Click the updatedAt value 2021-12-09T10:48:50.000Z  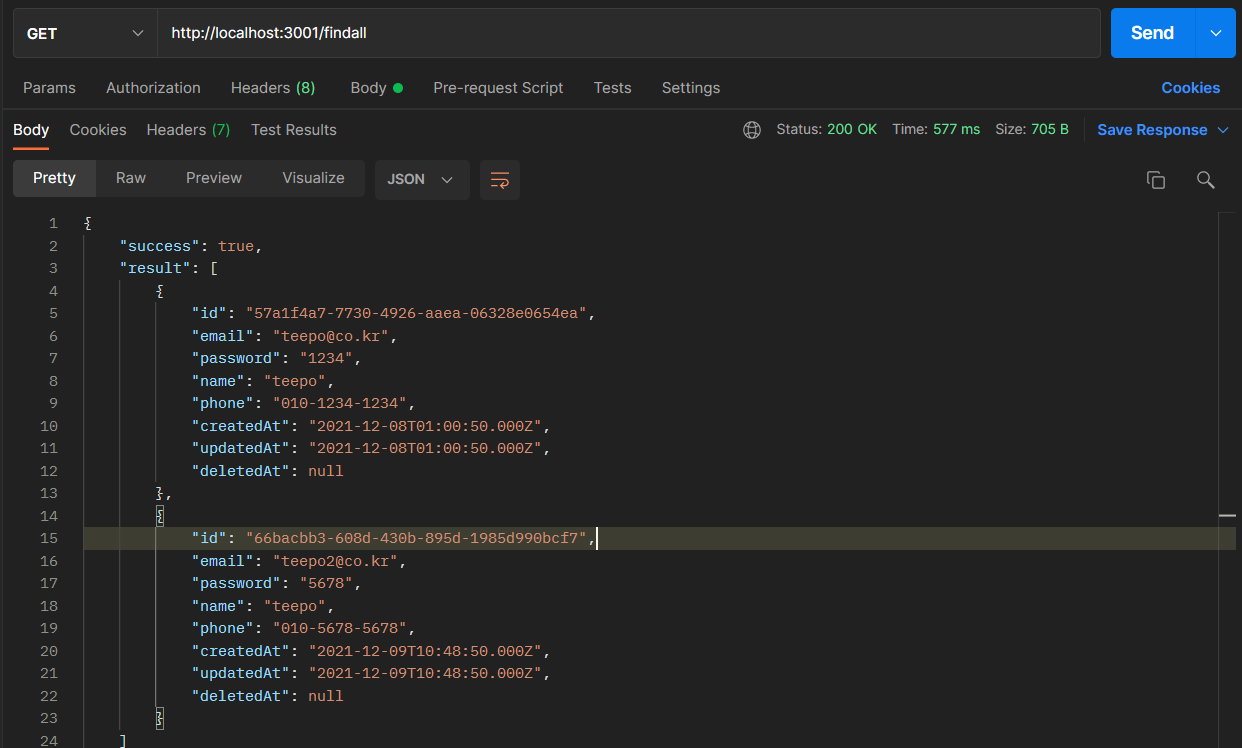[x=426, y=673]
